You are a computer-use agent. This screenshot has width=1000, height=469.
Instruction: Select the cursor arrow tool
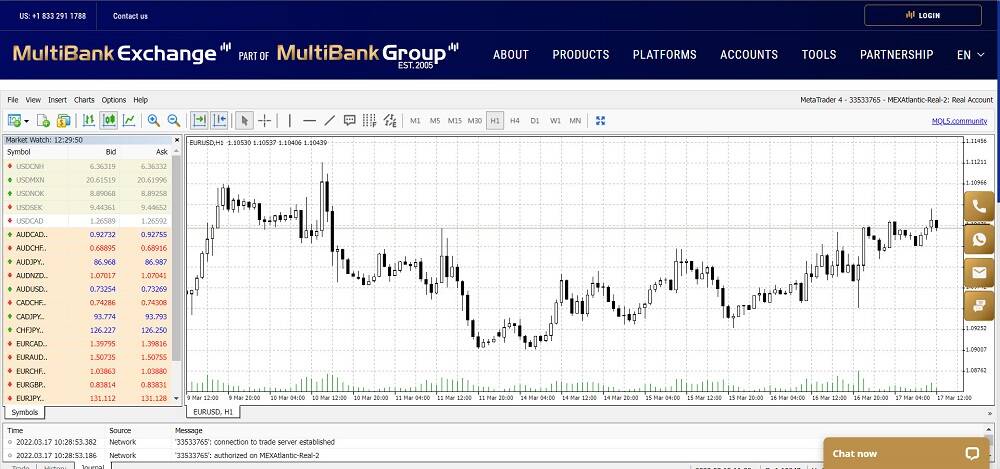[x=244, y=120]
